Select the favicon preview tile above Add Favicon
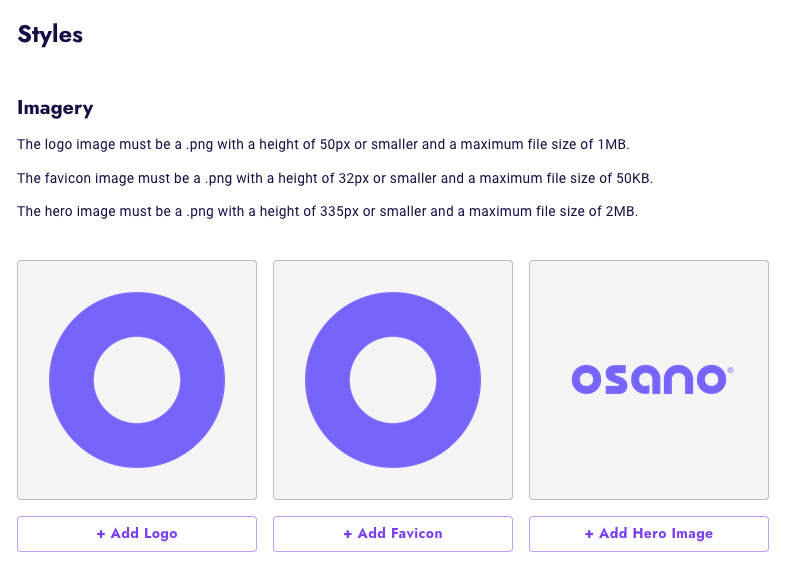 [x=392, y=380]
